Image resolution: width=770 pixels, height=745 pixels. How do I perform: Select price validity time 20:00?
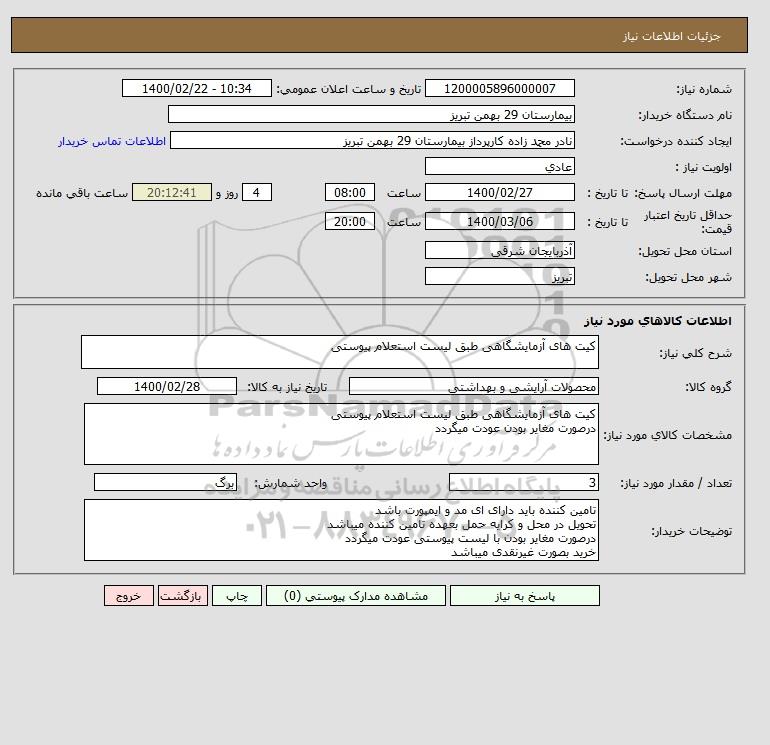click(350, 221)
